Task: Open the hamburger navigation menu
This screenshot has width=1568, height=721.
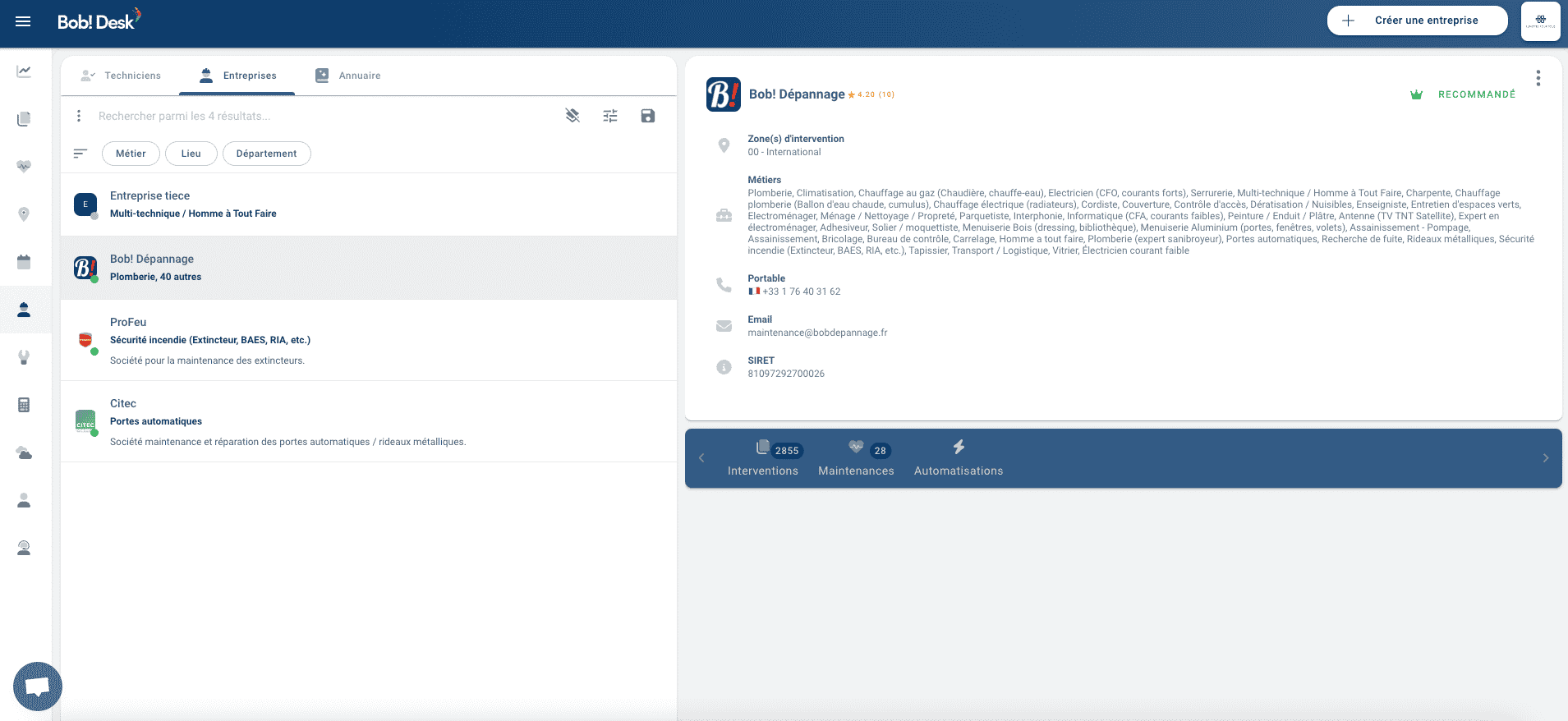Action: [23, 21]
